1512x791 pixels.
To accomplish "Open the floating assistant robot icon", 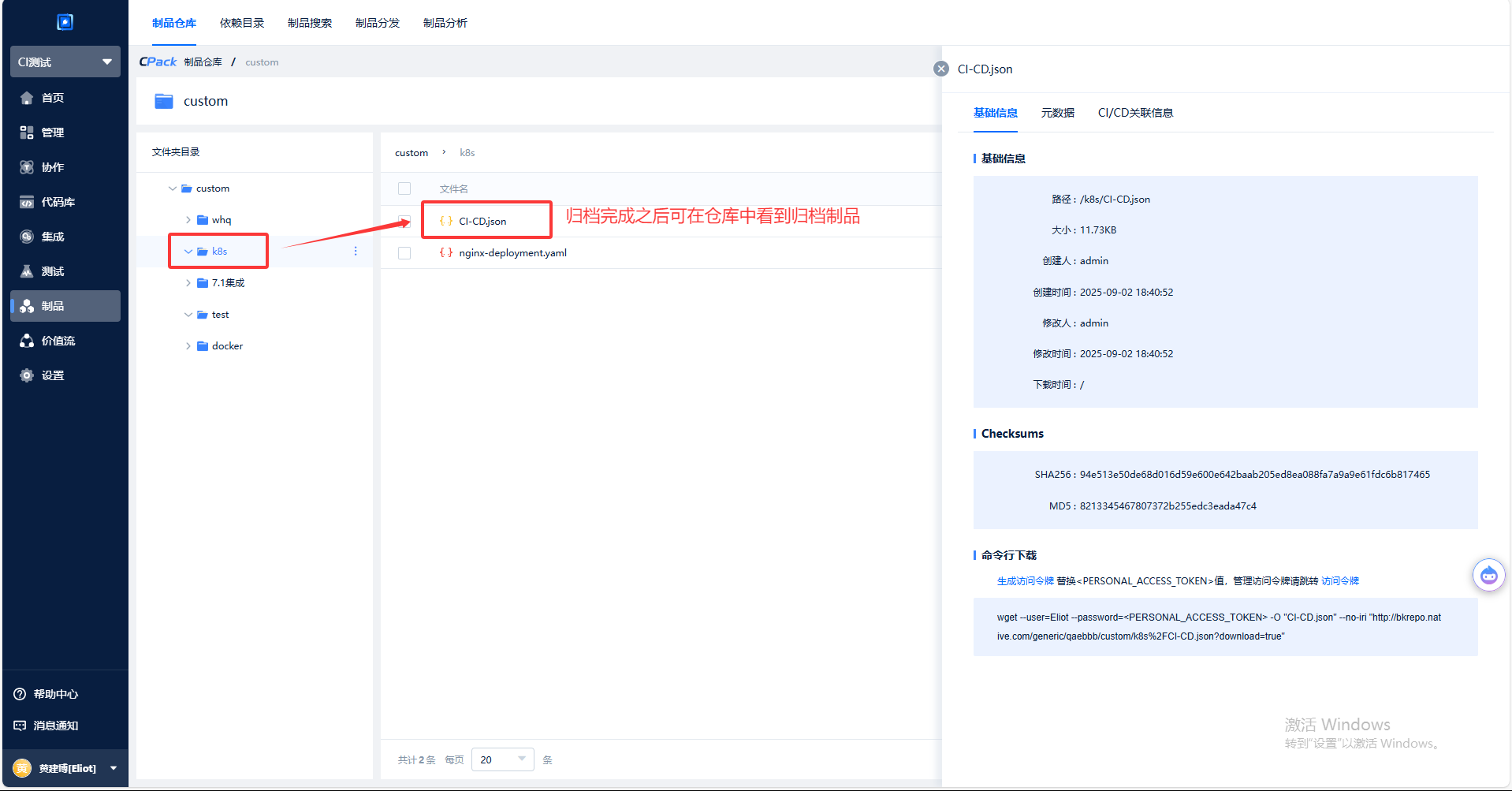I will (x=1488, y=575).
